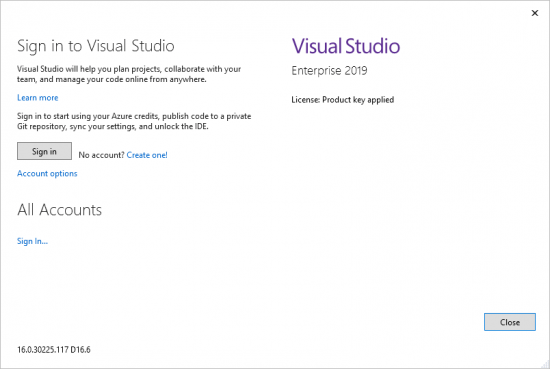Click Sign In... under All Accounts
Screen dimensions: 550x369
pyautogui.click(x=32, y=241)
